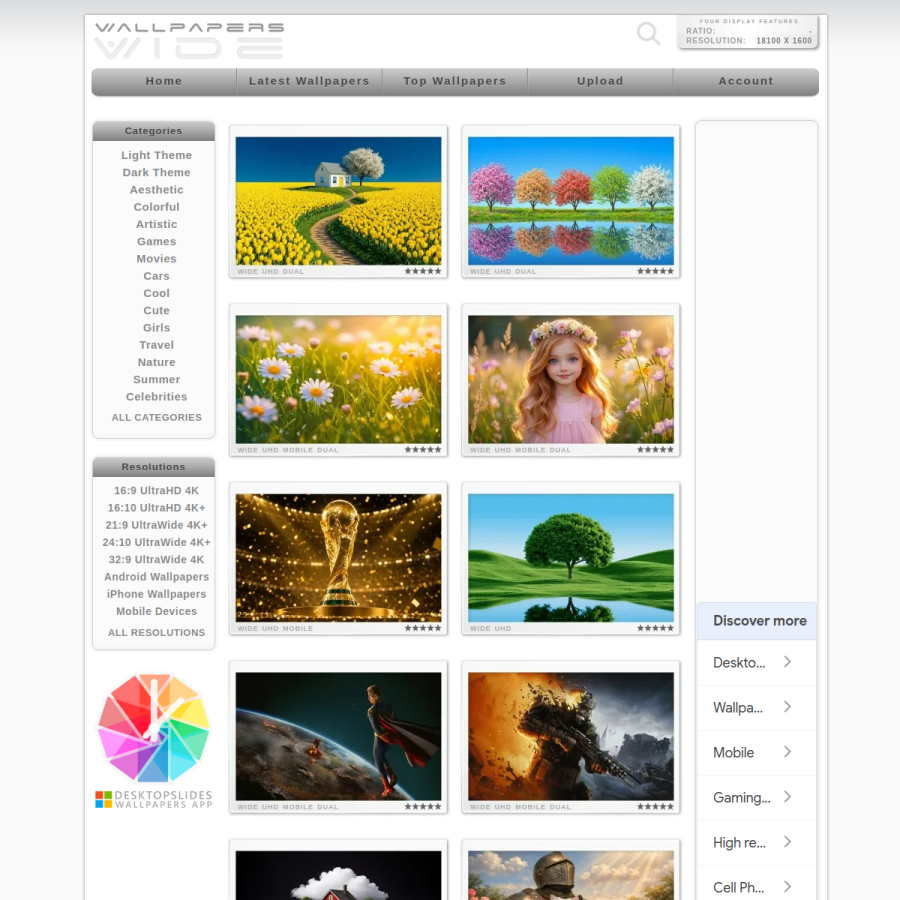
Task: Open the girl with flower crown thumbnail
Action: pyautogui.click(x=571, y=379)
